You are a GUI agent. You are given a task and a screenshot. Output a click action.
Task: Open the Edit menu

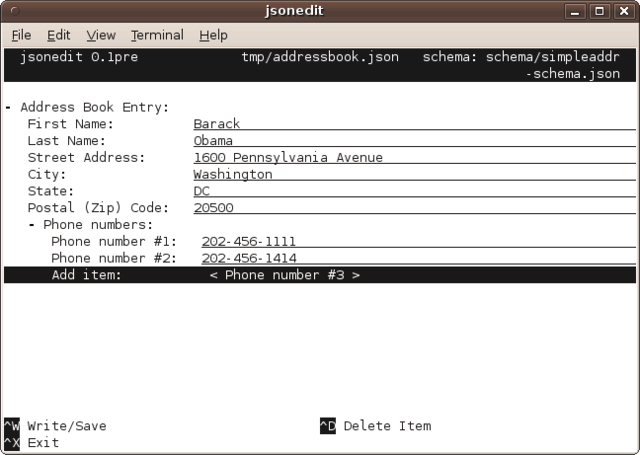58,35
